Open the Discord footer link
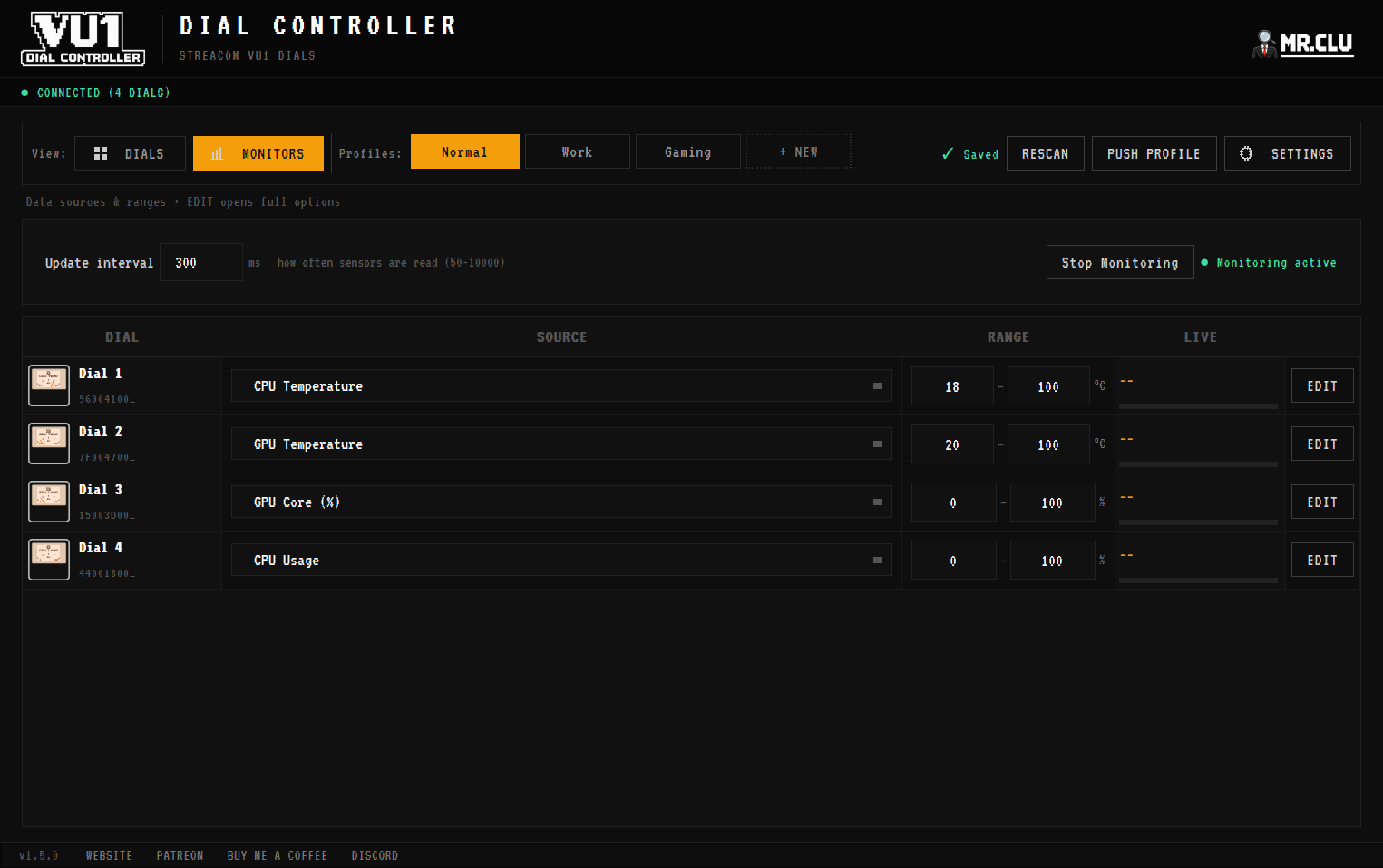 click(x=375, y=855)
